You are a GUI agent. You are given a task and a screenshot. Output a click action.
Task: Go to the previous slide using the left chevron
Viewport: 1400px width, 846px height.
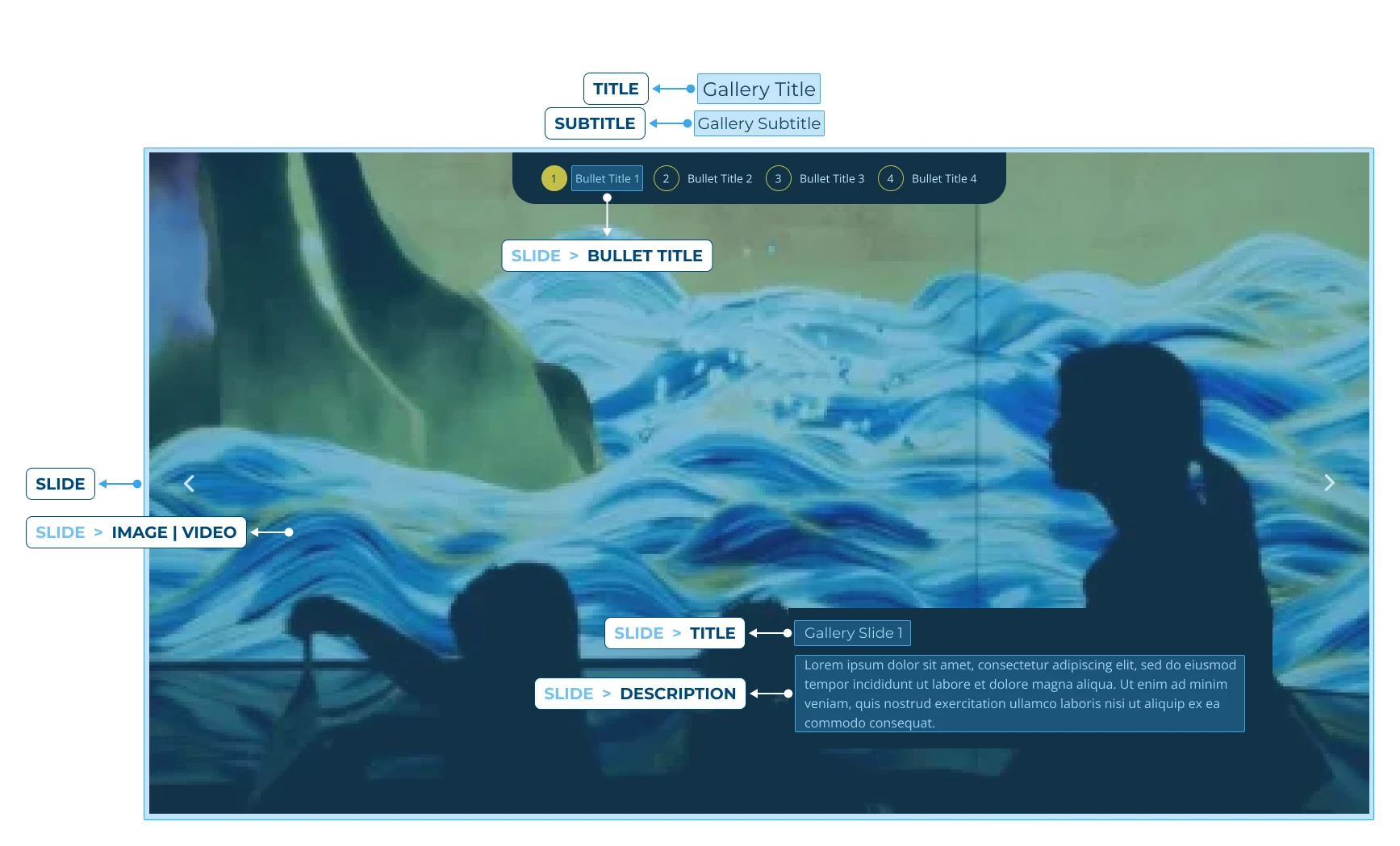click(x=189, y=483)
